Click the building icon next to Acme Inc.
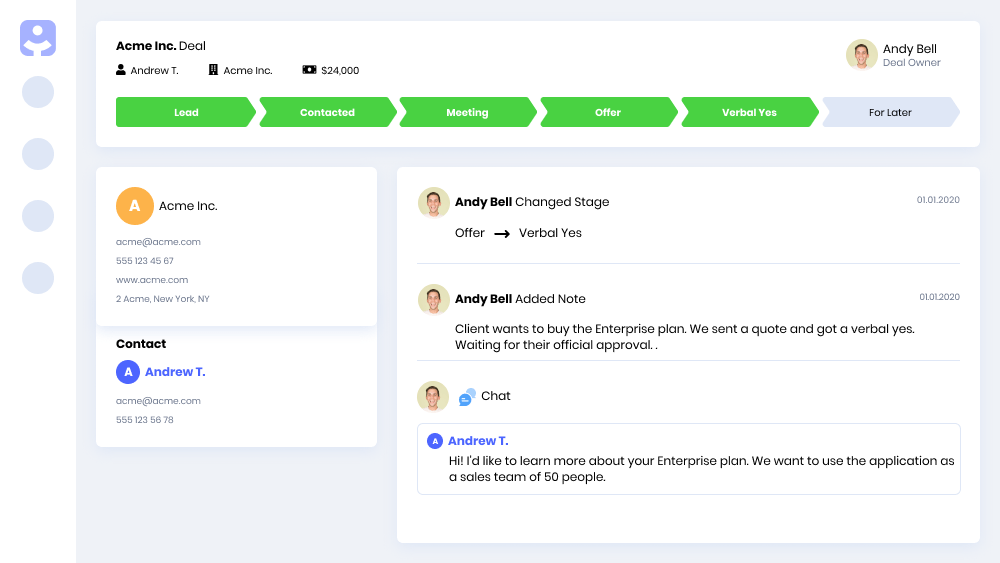Screen dimensions: 1000x563 coord(213,70)
